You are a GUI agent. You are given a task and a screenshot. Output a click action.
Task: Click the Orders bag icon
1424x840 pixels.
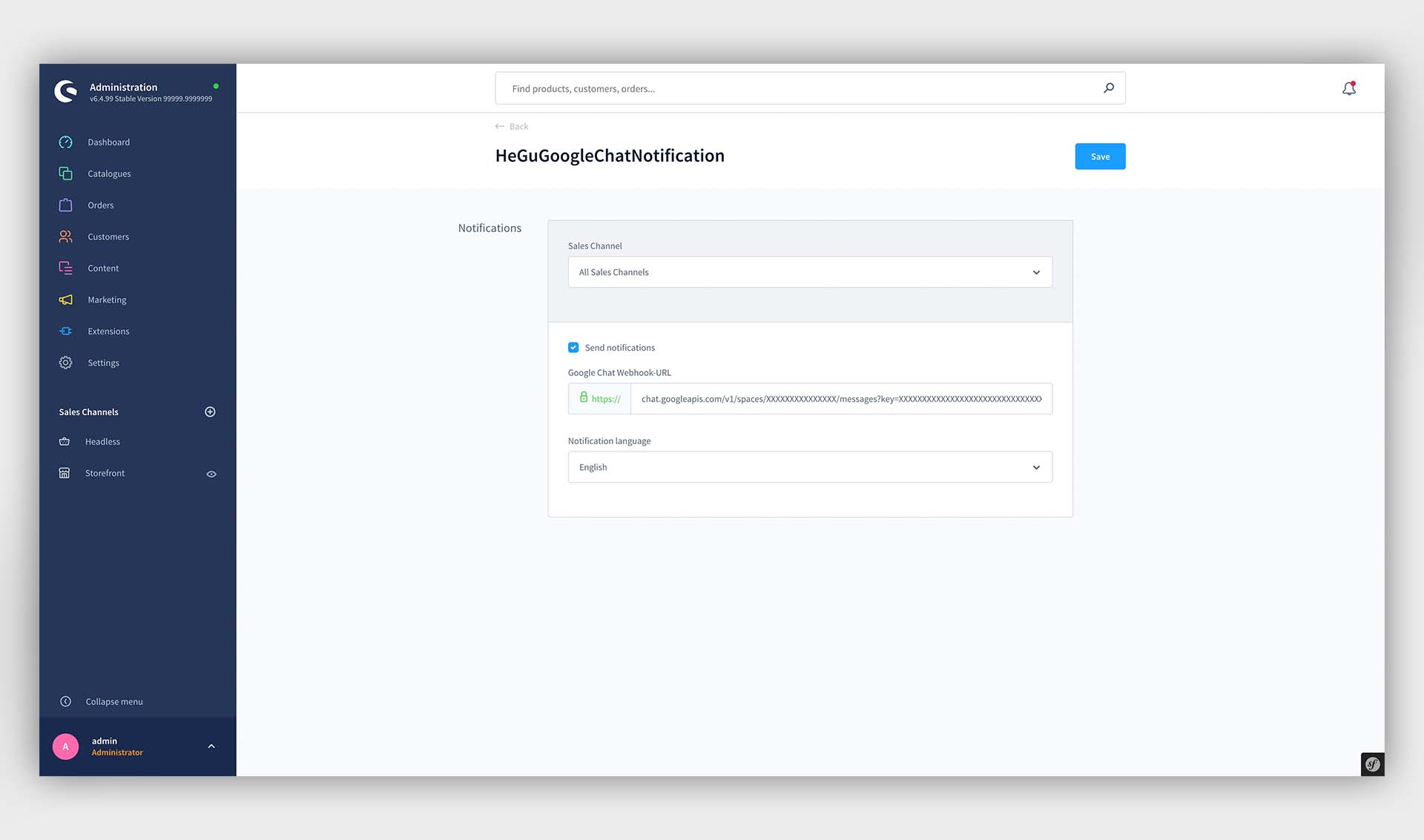click(x=65, y=205)
